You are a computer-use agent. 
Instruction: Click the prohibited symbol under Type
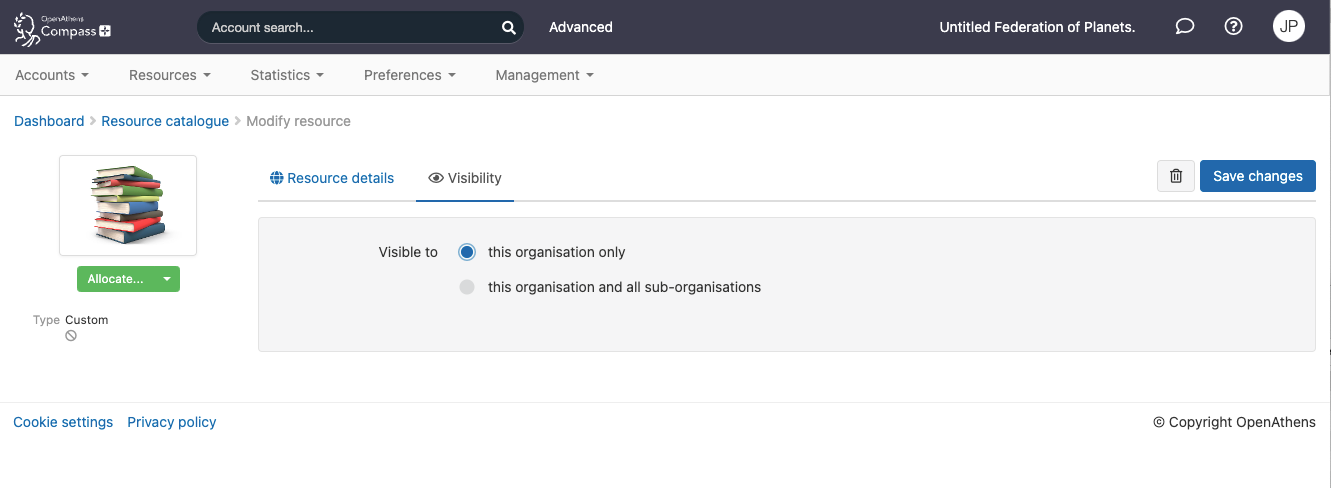[x=71, y=336]
